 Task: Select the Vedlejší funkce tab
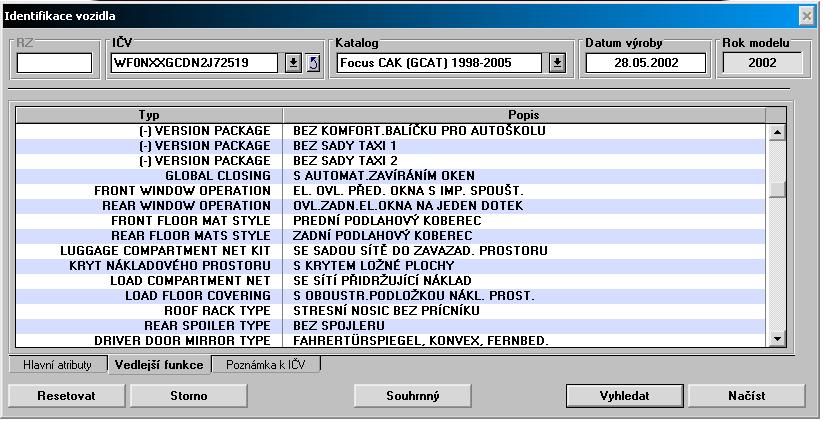158,365
